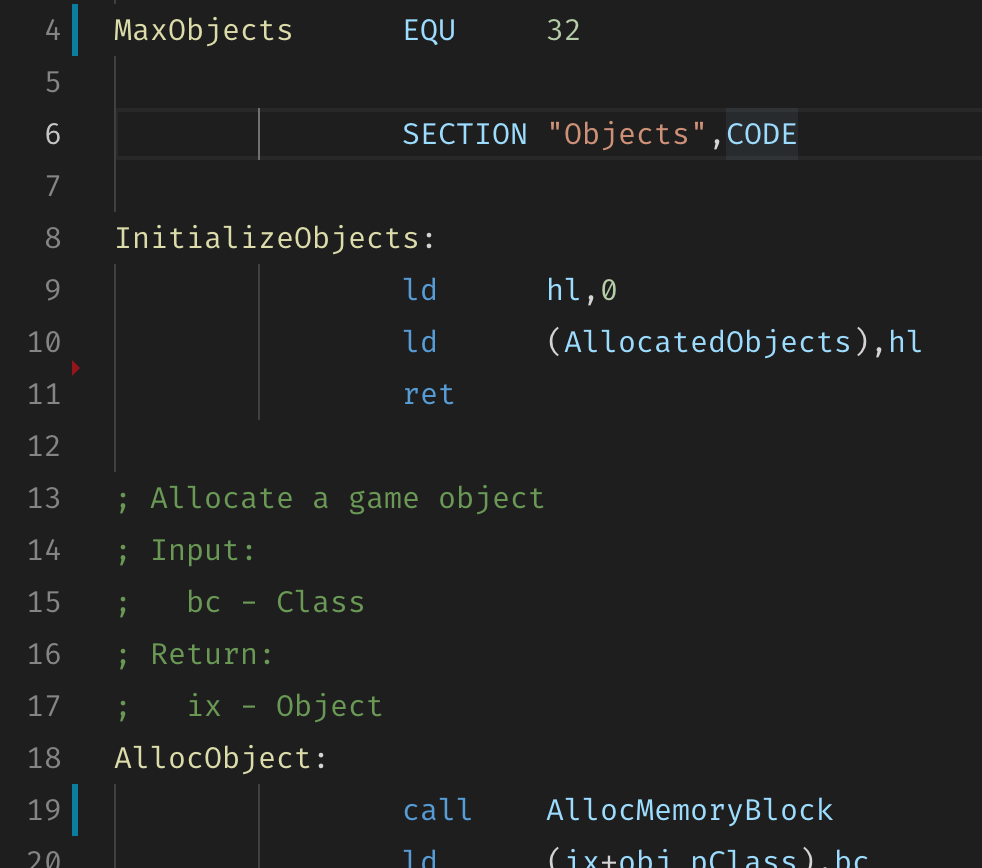Click the 'bc - Class' comment

276,602
